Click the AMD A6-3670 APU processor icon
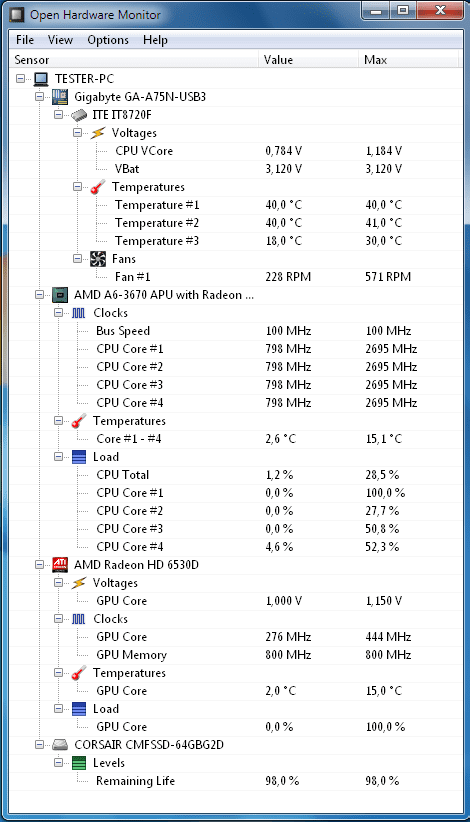 click(60, 295)
